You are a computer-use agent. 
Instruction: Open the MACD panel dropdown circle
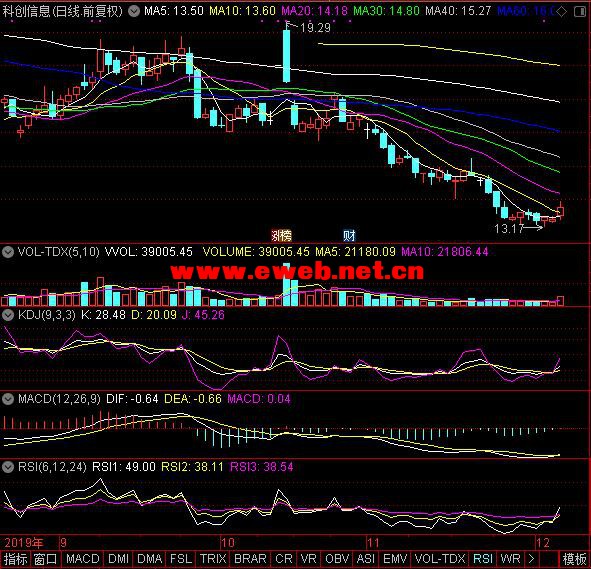point(8,399)
